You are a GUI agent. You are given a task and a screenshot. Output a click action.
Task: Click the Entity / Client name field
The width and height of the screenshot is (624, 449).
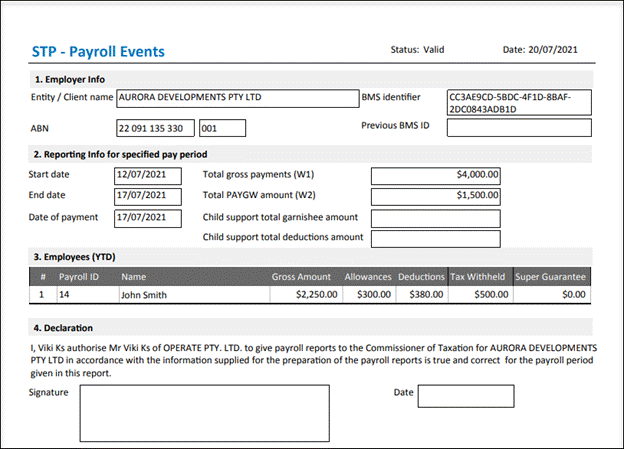point(236,99)
